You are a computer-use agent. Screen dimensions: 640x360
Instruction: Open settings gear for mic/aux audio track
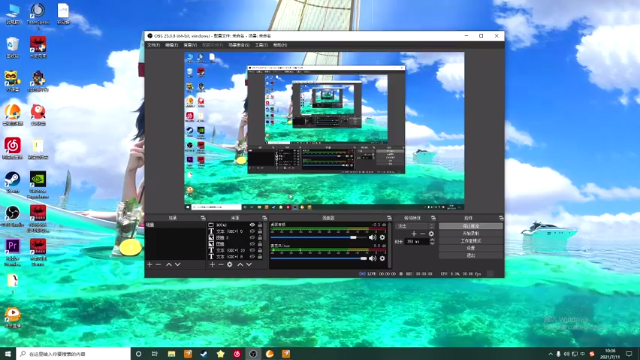point(382,258)
